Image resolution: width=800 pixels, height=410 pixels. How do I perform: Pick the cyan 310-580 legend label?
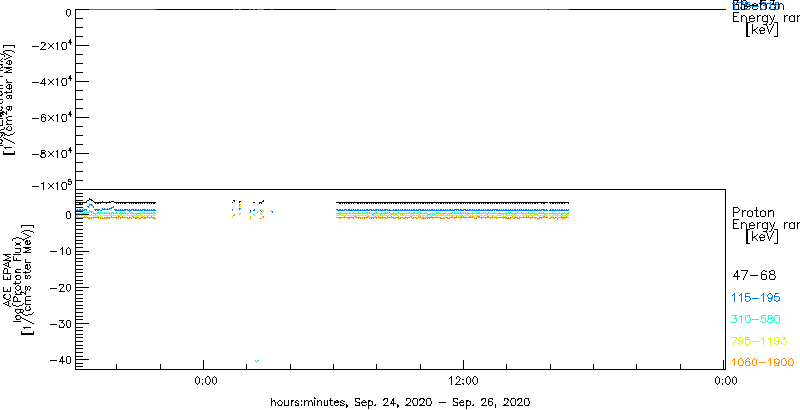tap(756, 320)
